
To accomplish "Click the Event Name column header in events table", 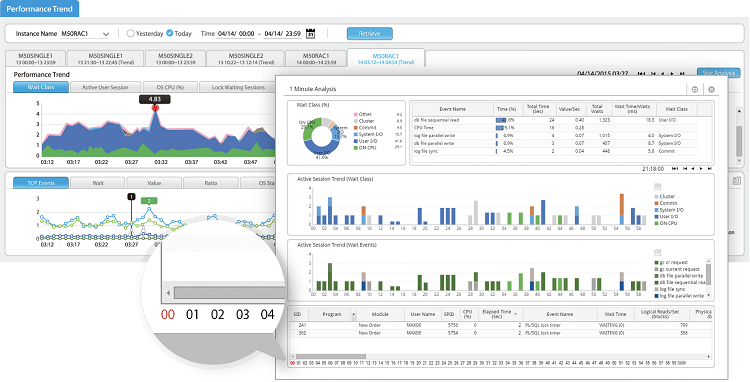I will (x=452, y=109).
